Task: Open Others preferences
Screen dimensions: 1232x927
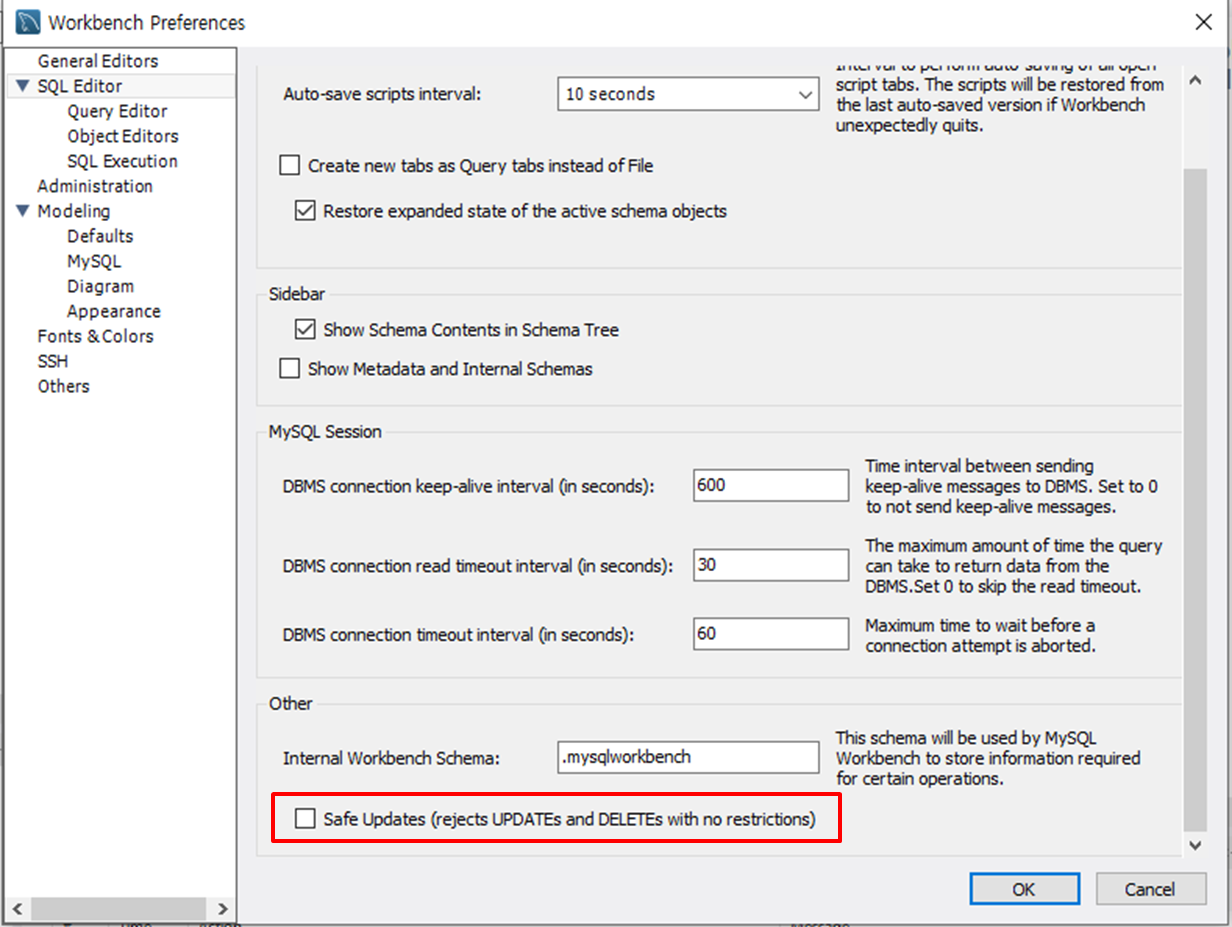Action: click(64, 386)
